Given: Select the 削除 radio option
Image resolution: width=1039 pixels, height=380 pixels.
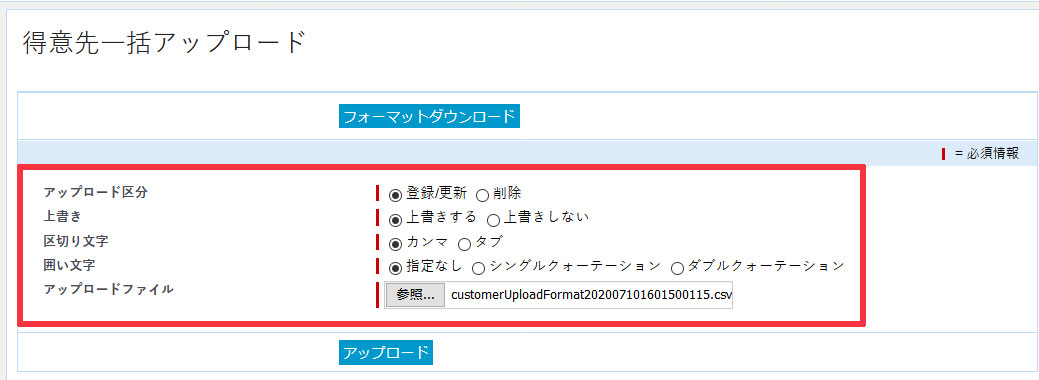Looking at the screenshot, I should tap(482, 195).
